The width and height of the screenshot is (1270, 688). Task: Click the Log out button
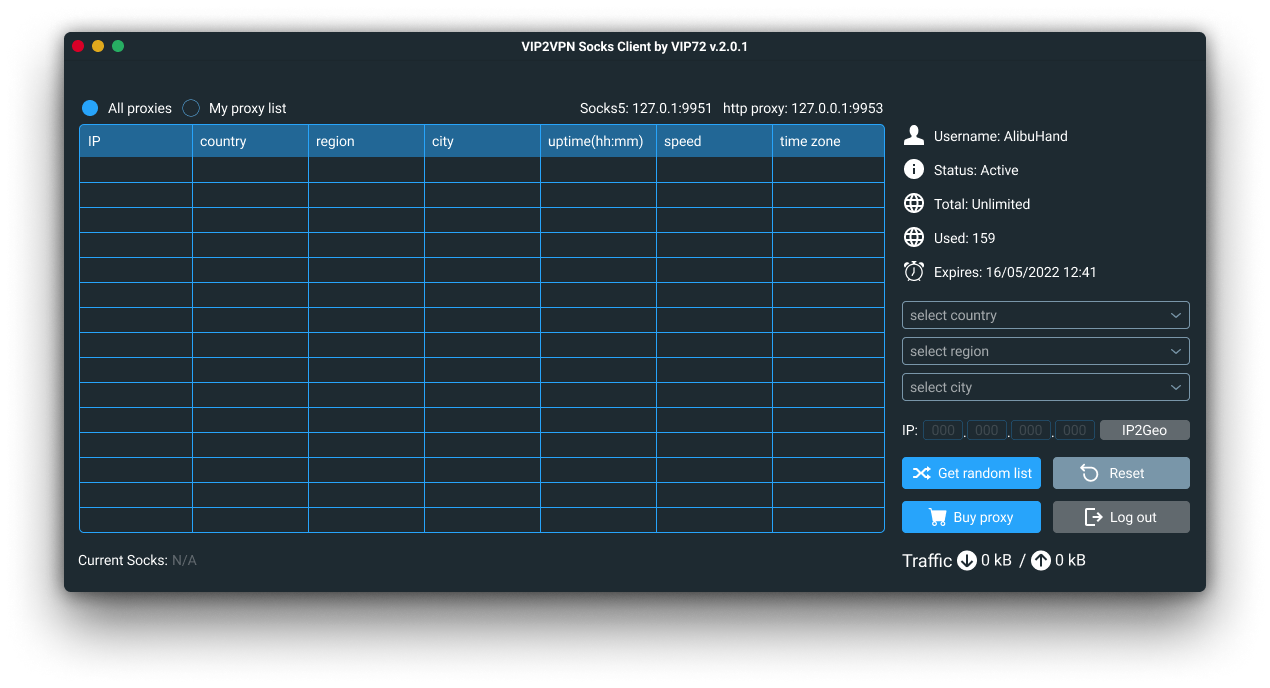[1121, 517]
